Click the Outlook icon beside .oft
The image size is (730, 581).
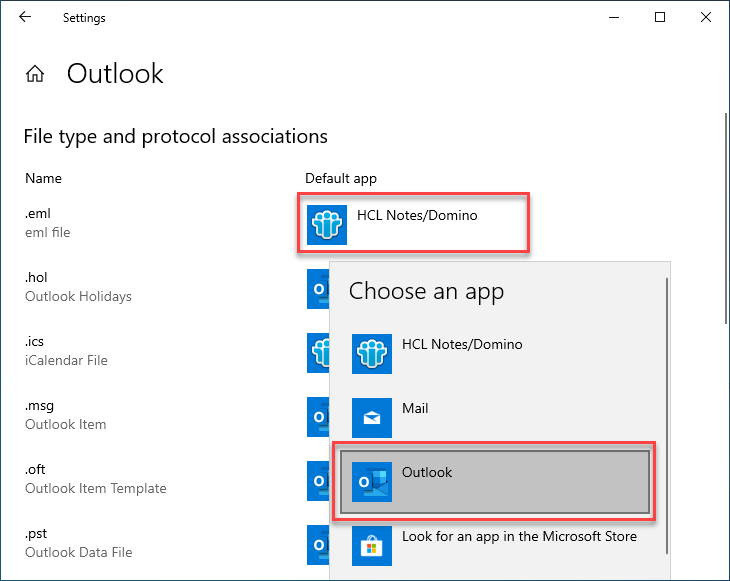(318, 480)
